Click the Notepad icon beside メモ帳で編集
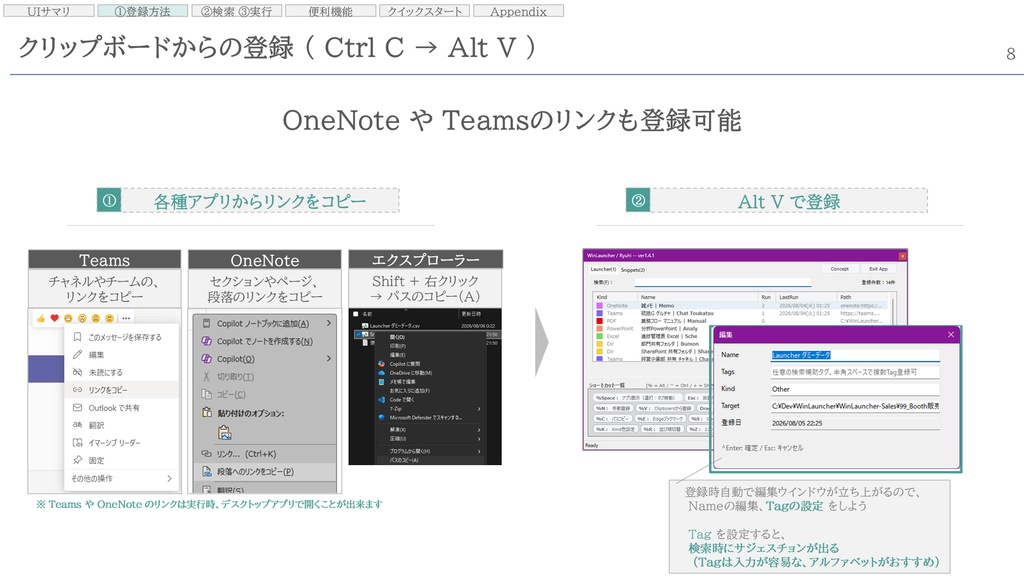This screenshot has height=576, width=1024. 381,381
